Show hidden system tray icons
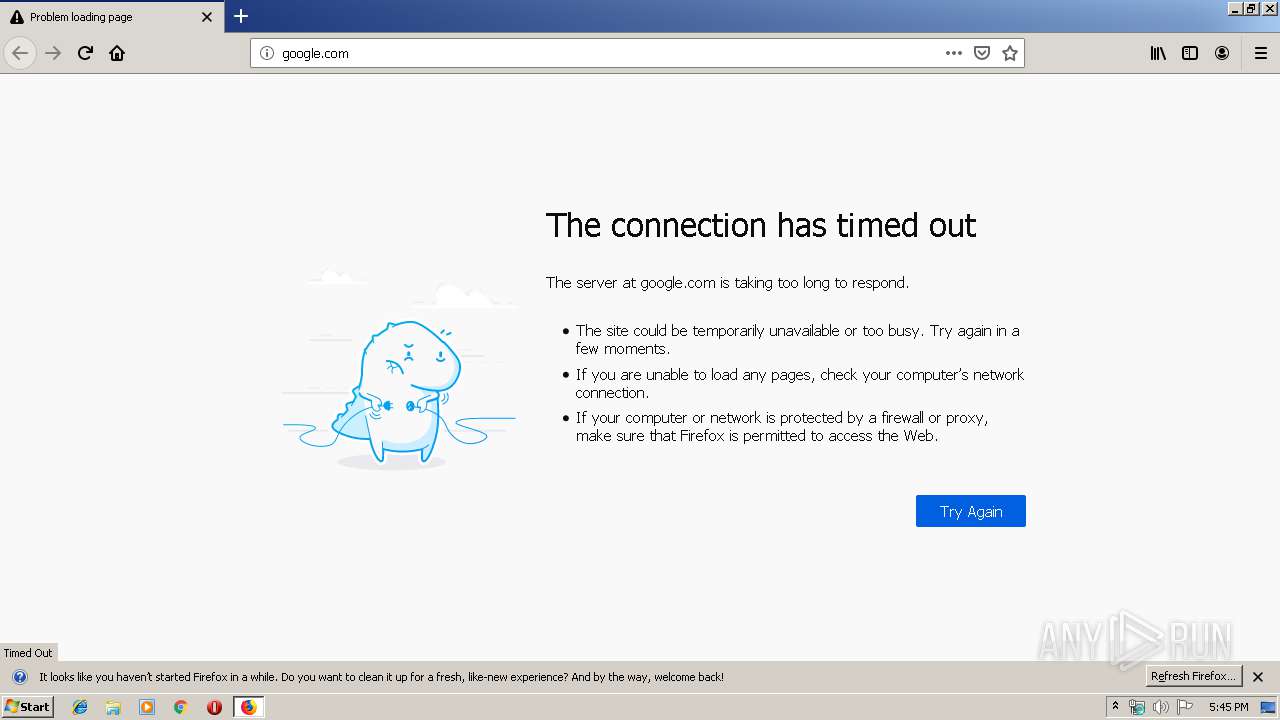The width and height of the screenshot is (1280, 720). [x=1116, y=707]
